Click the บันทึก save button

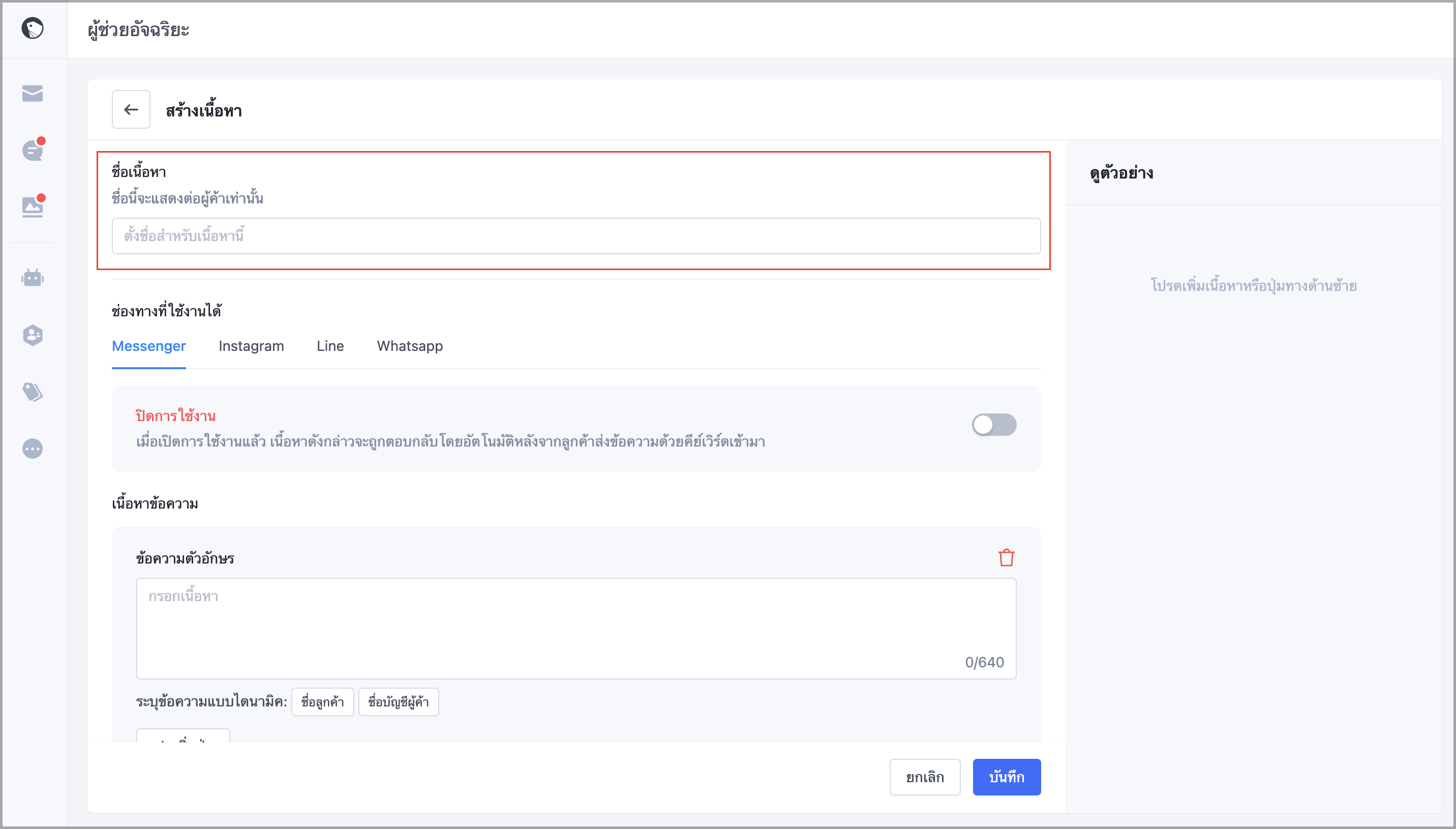pyautogui.click(x=1007, y=777)
